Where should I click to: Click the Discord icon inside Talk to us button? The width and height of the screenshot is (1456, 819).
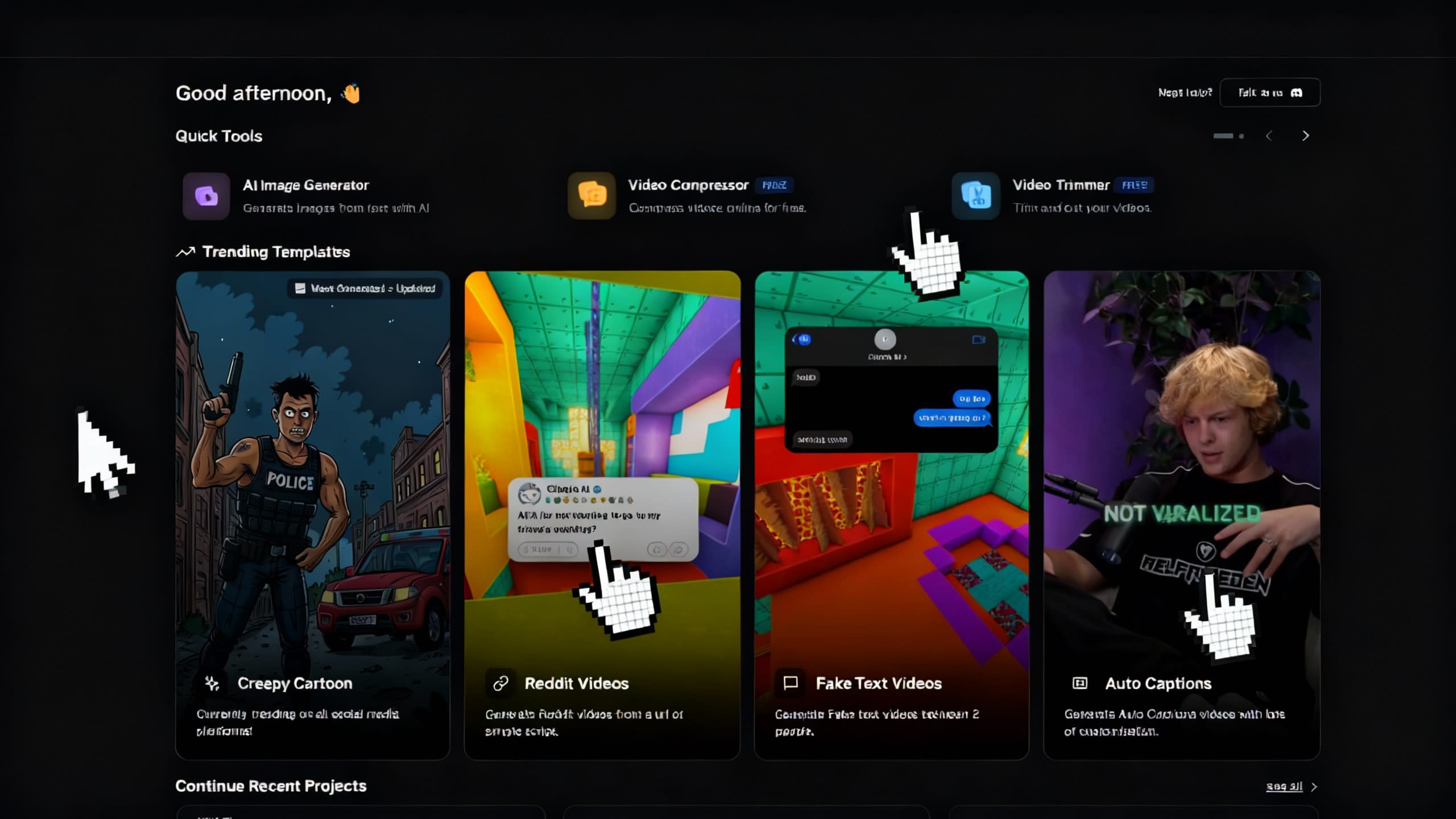[x=1298, y=93]
